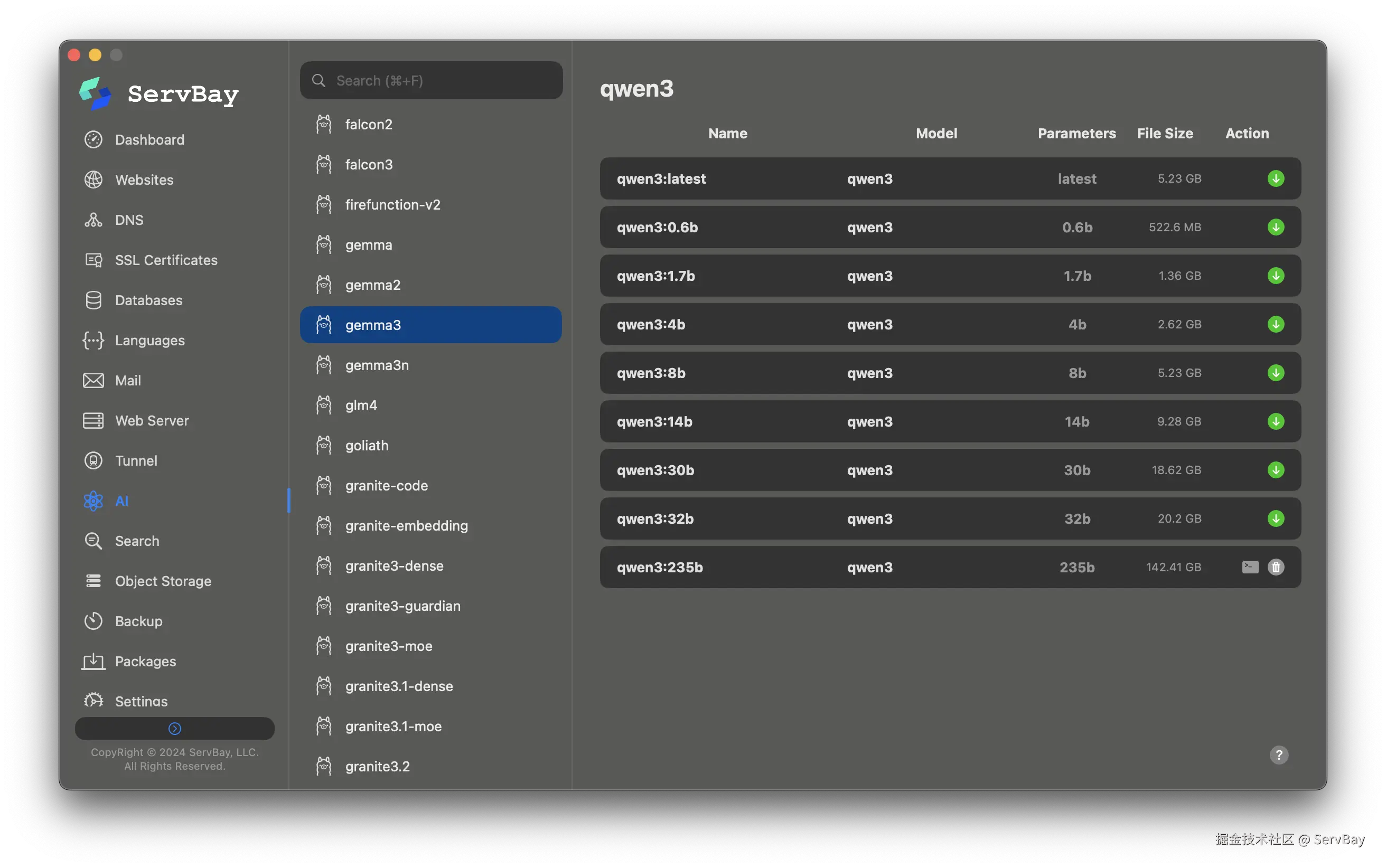Click the Parameters column header
The width and height of the screenshot is (1386, 868).
click(x=1076, y=133)
